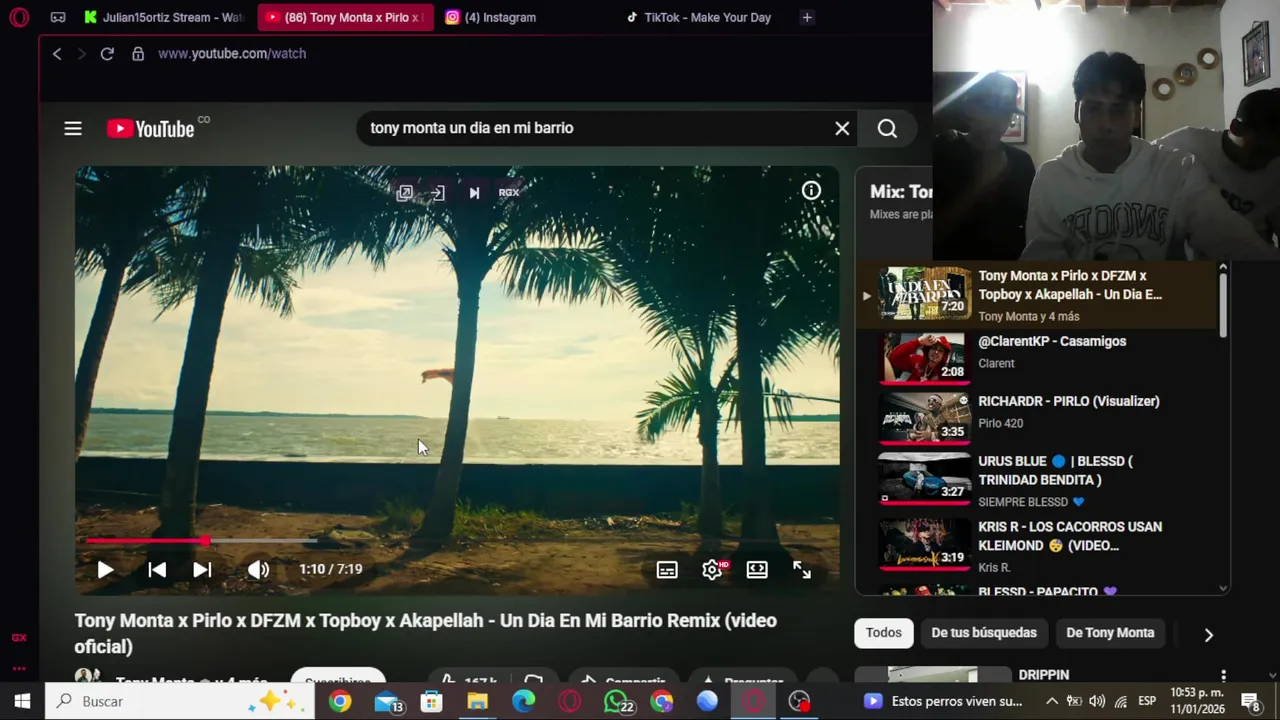Open the 3:35 RICHARDR thumbnail
Viewport: 1280px width, 720px height.
pos(924,418)
